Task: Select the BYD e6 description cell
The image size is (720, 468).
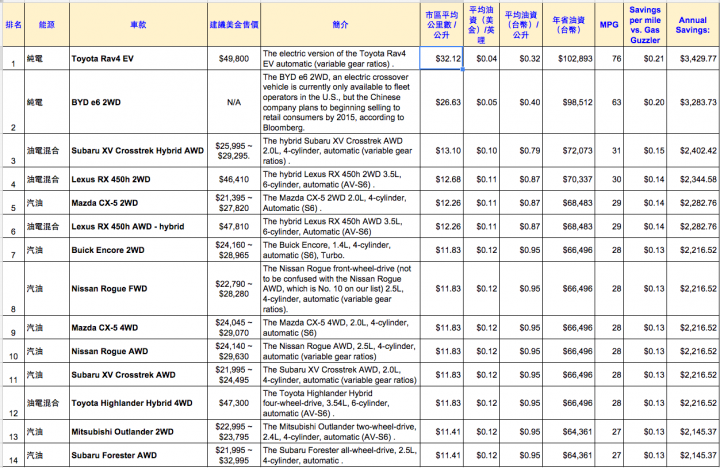Action: (x=340, y=102)
